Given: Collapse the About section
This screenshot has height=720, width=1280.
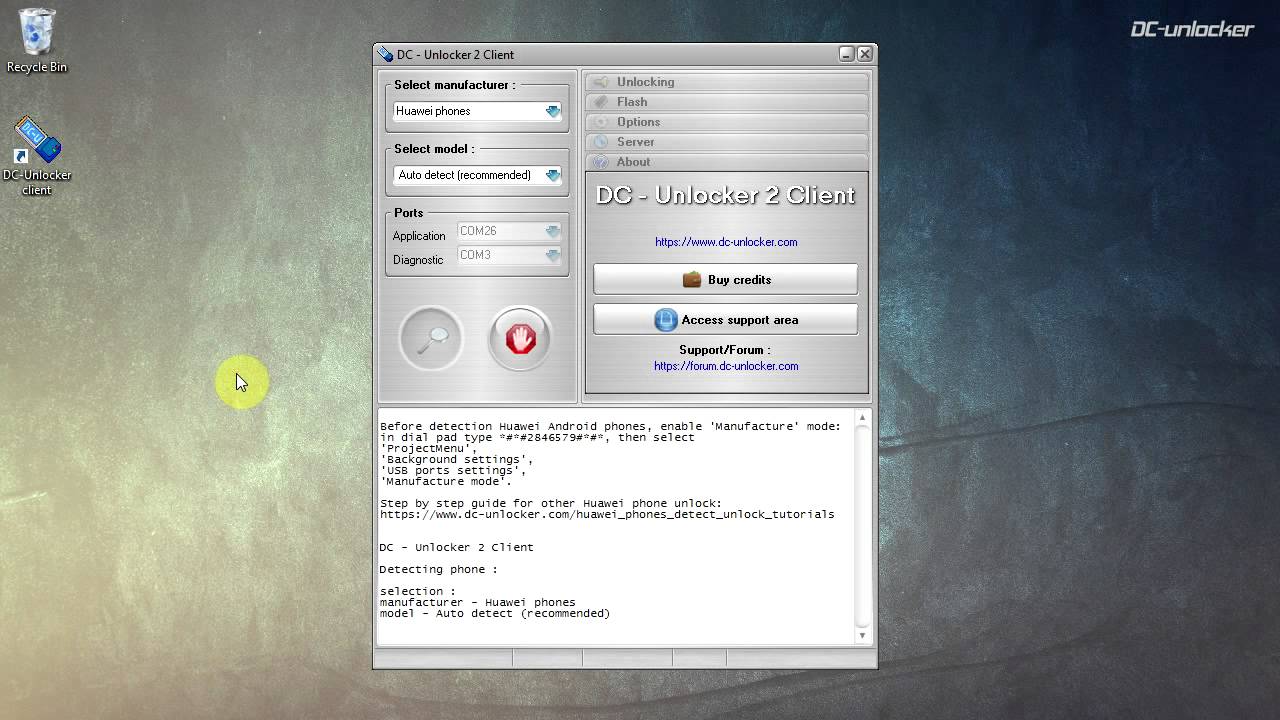Looking at the screenshot, I should pos(727,162).
